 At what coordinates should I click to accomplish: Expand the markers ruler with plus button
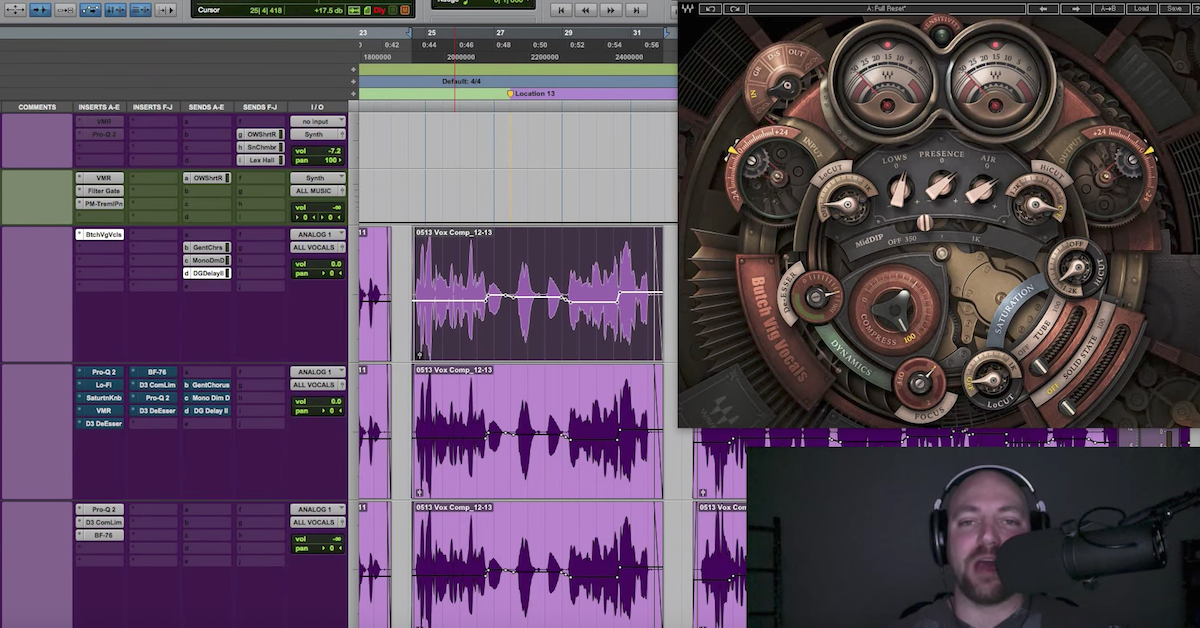pyautogui.click(x=354, y=93)
